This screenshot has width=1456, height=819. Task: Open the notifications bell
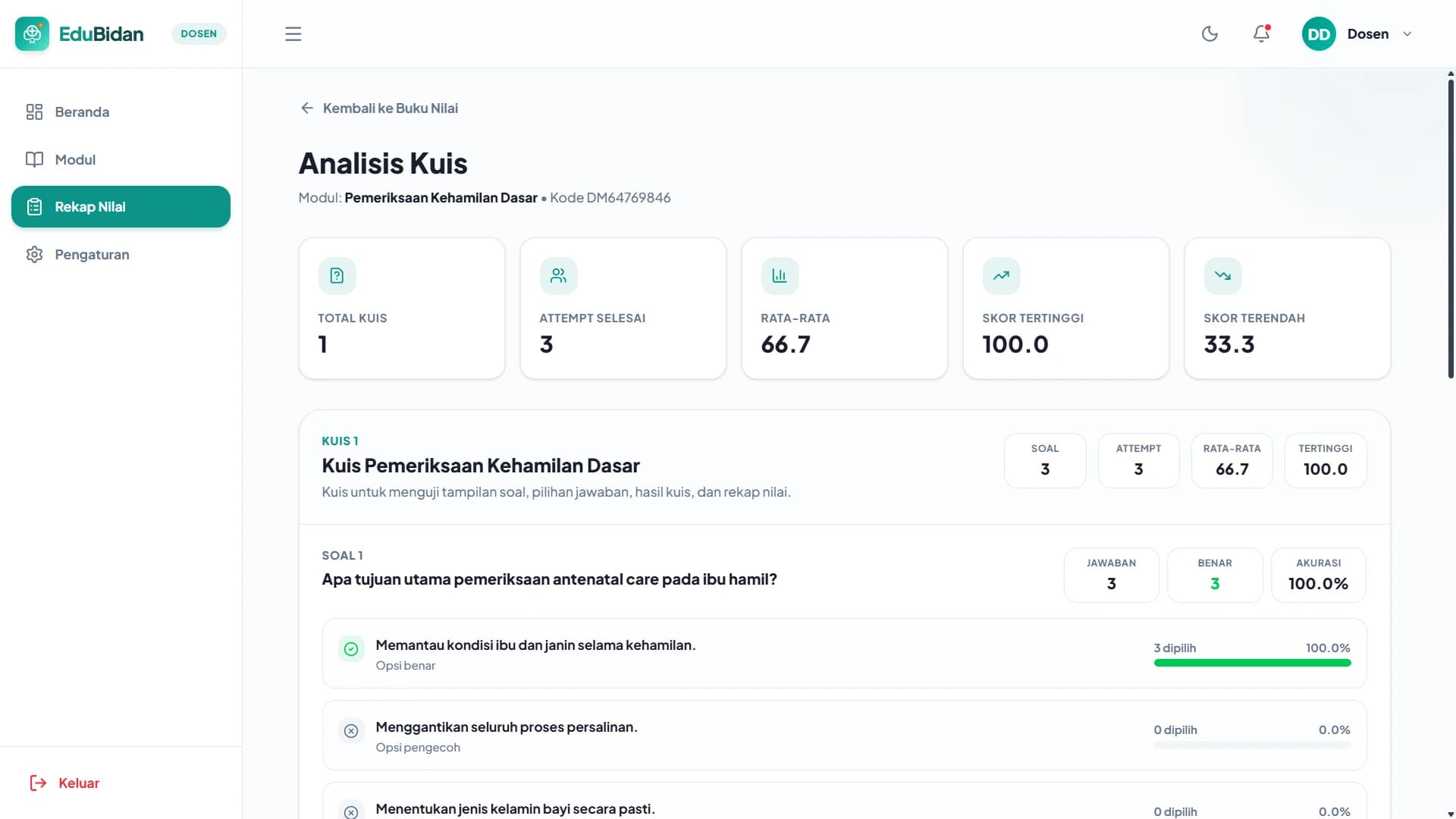click(x=1261, y=34)
